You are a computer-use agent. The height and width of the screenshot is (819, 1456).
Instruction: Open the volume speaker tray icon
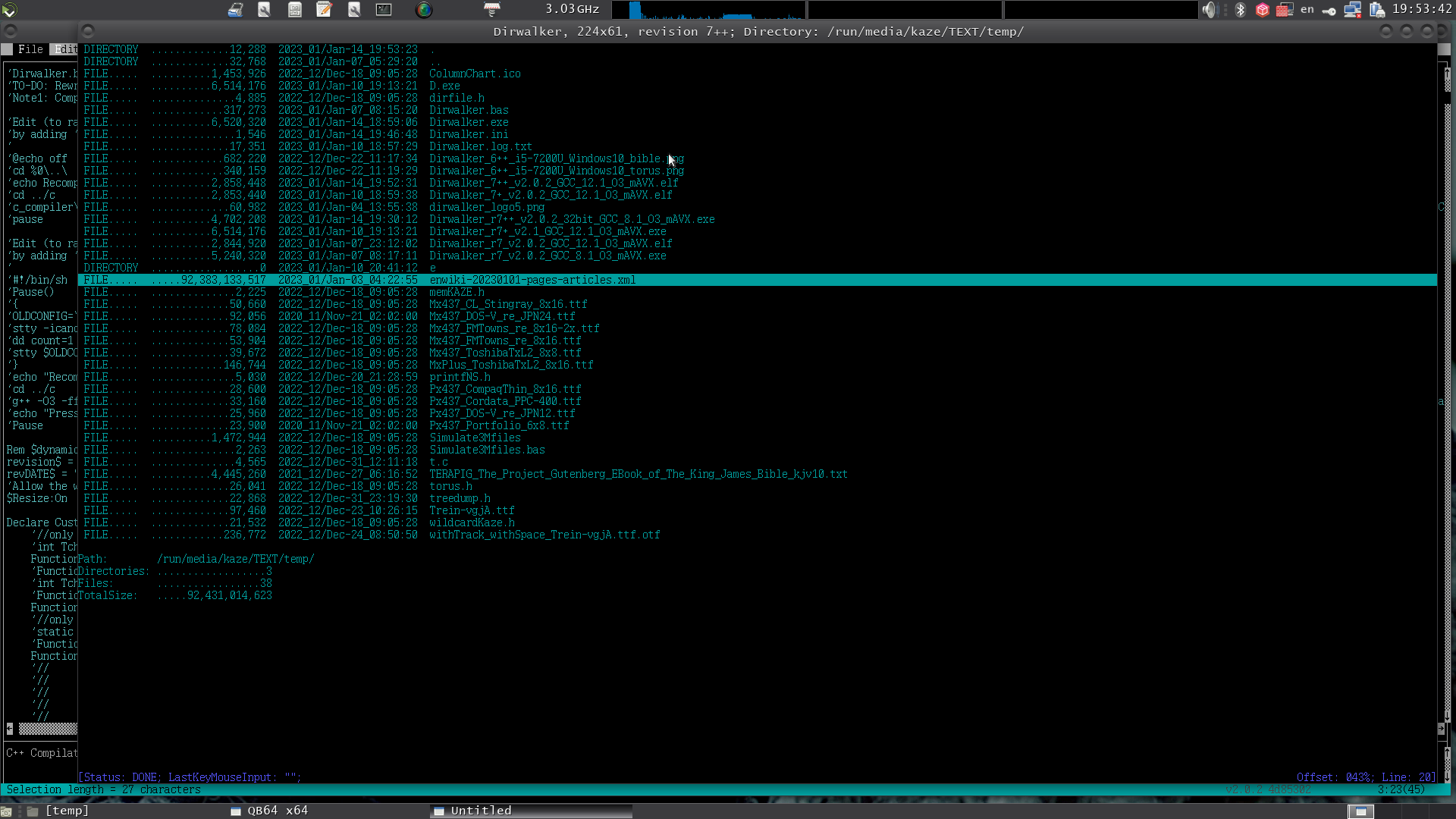tap(1209, 10)
